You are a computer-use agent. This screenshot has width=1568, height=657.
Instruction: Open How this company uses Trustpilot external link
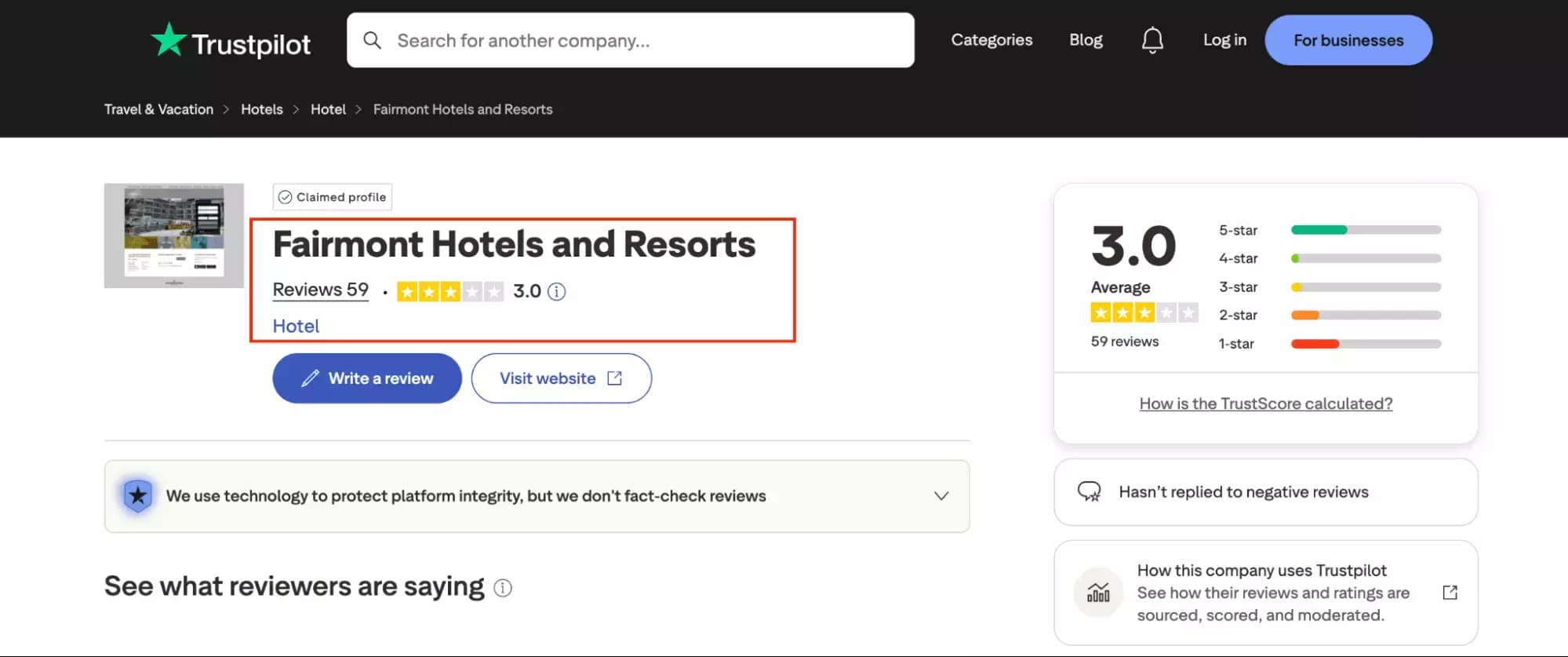[1449, 593]
